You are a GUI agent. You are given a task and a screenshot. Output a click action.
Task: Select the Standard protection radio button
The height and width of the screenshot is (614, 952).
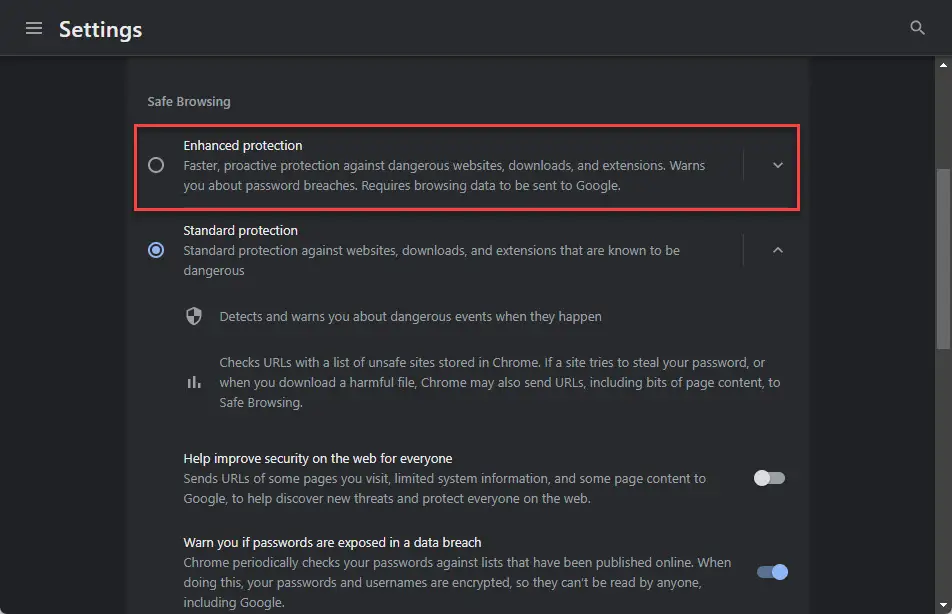point(156,250)
